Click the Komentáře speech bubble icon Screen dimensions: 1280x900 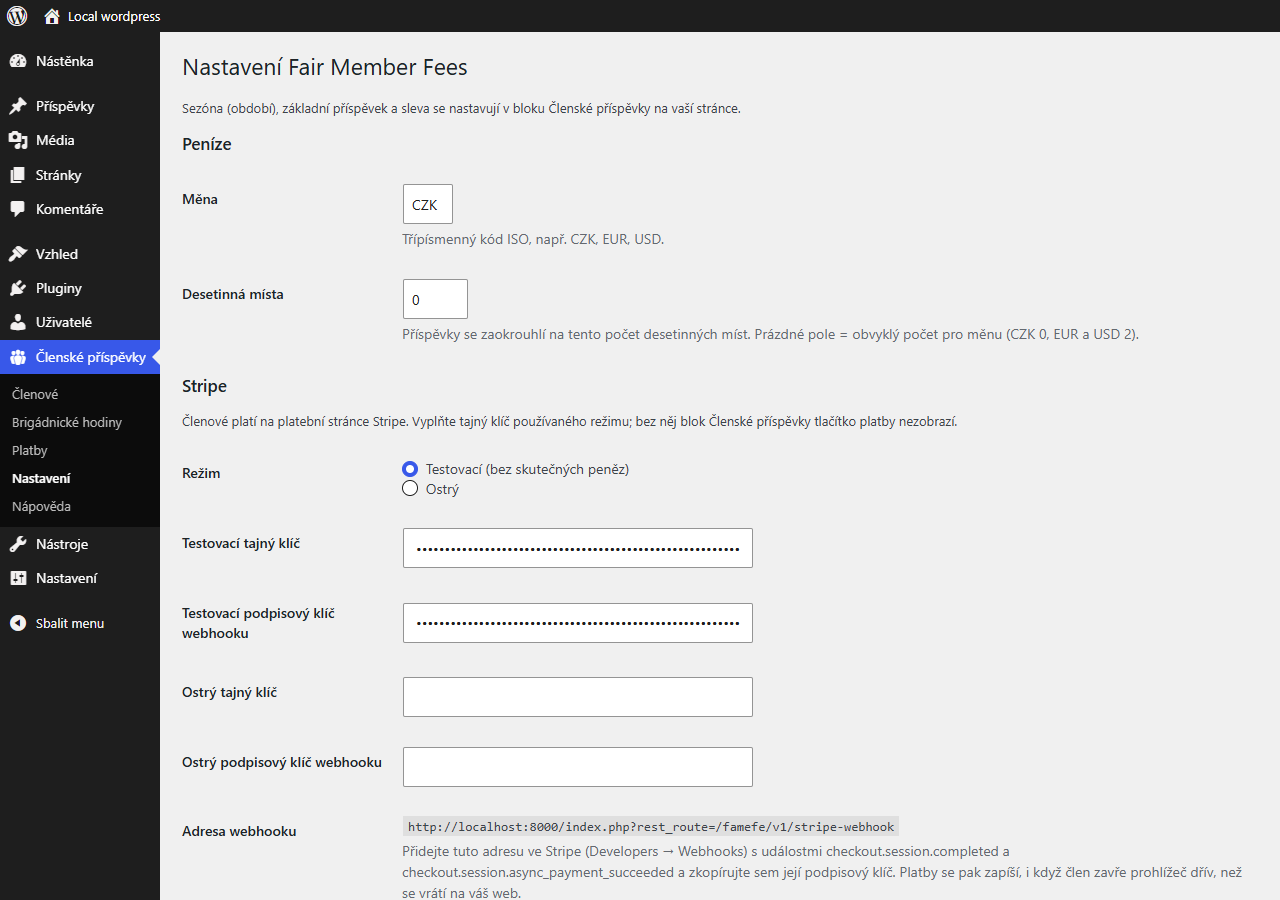tap(18, 209)
